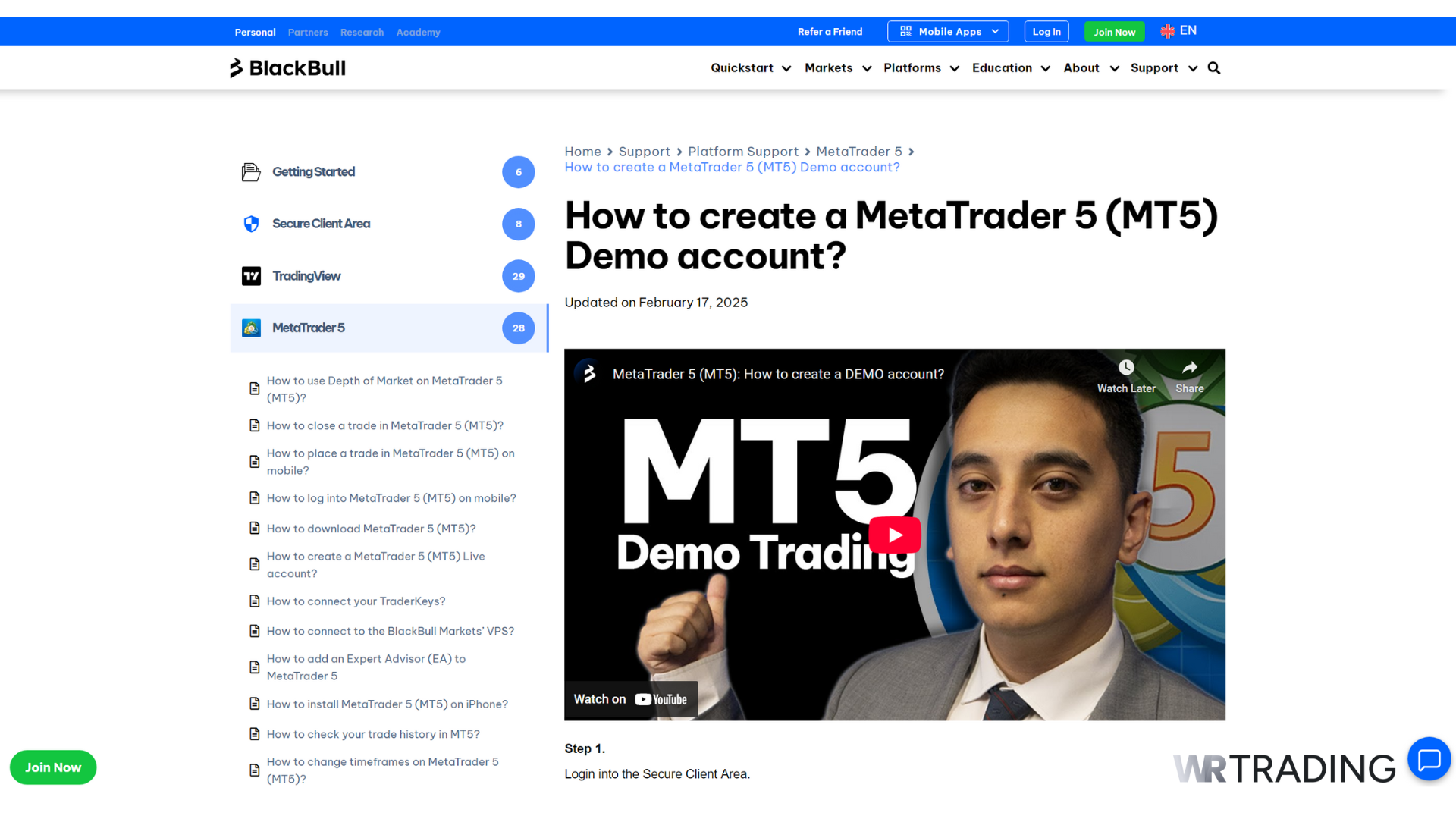Click the Secure Client Area shield icon

[x=251, y=224]
